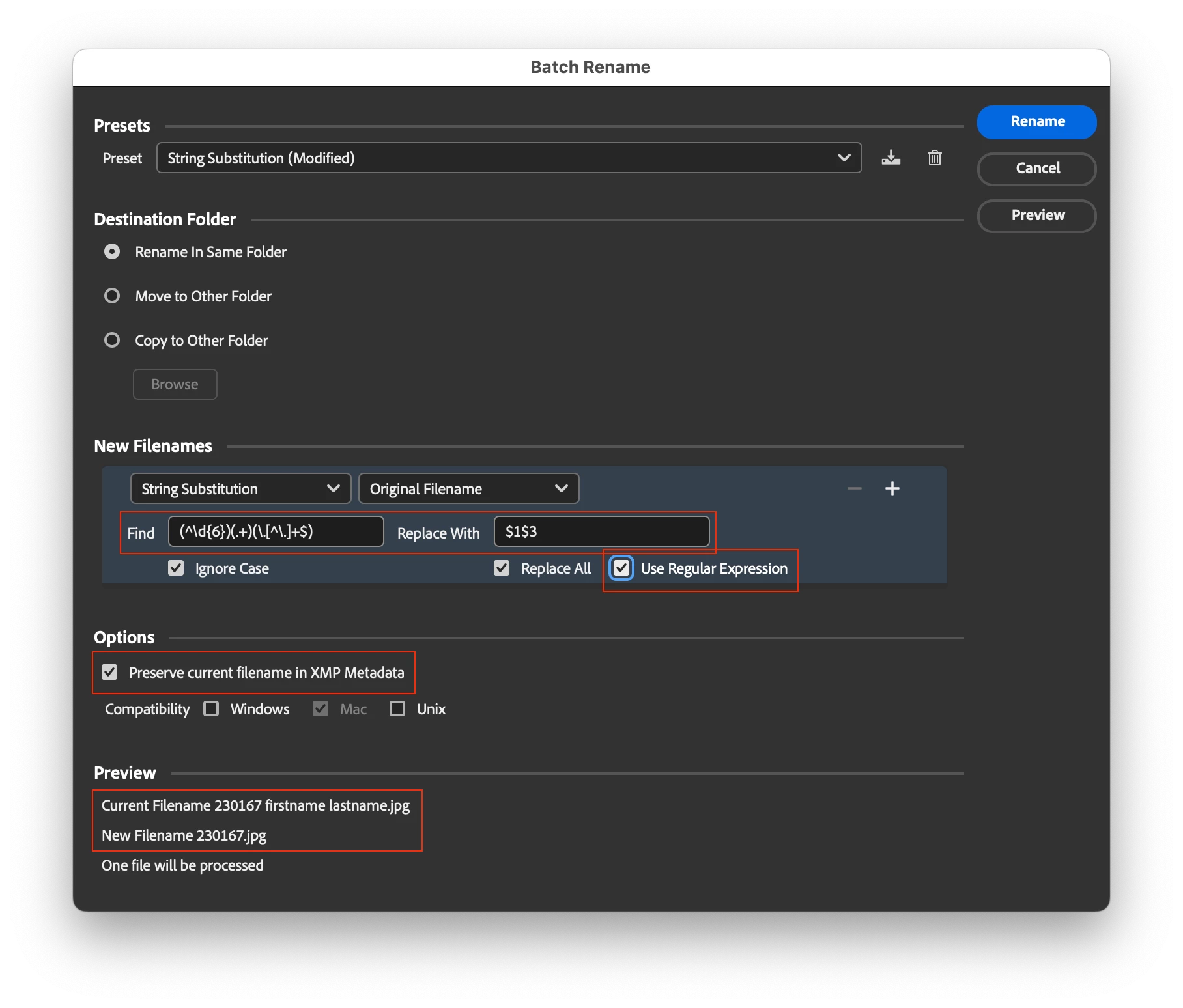Image resolution: width=1183 pixels, height=1008 pixels.
Task: Click the blue Rename button
Action: [x=1036, y=122]
